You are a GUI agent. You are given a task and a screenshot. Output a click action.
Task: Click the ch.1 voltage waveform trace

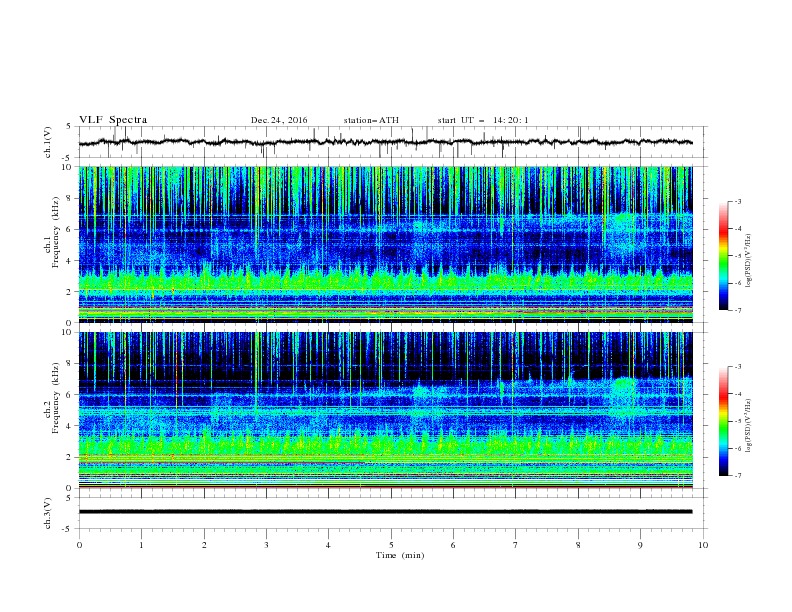click(385, 142)
